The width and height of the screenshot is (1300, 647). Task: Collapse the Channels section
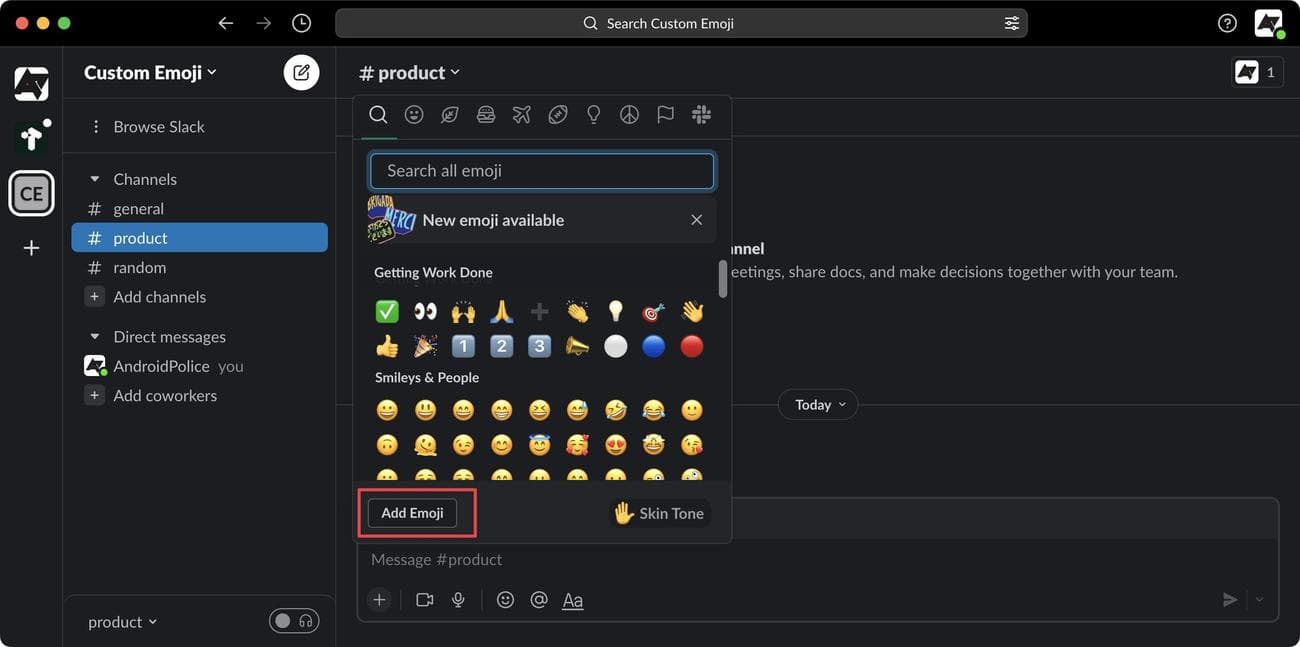93,178
